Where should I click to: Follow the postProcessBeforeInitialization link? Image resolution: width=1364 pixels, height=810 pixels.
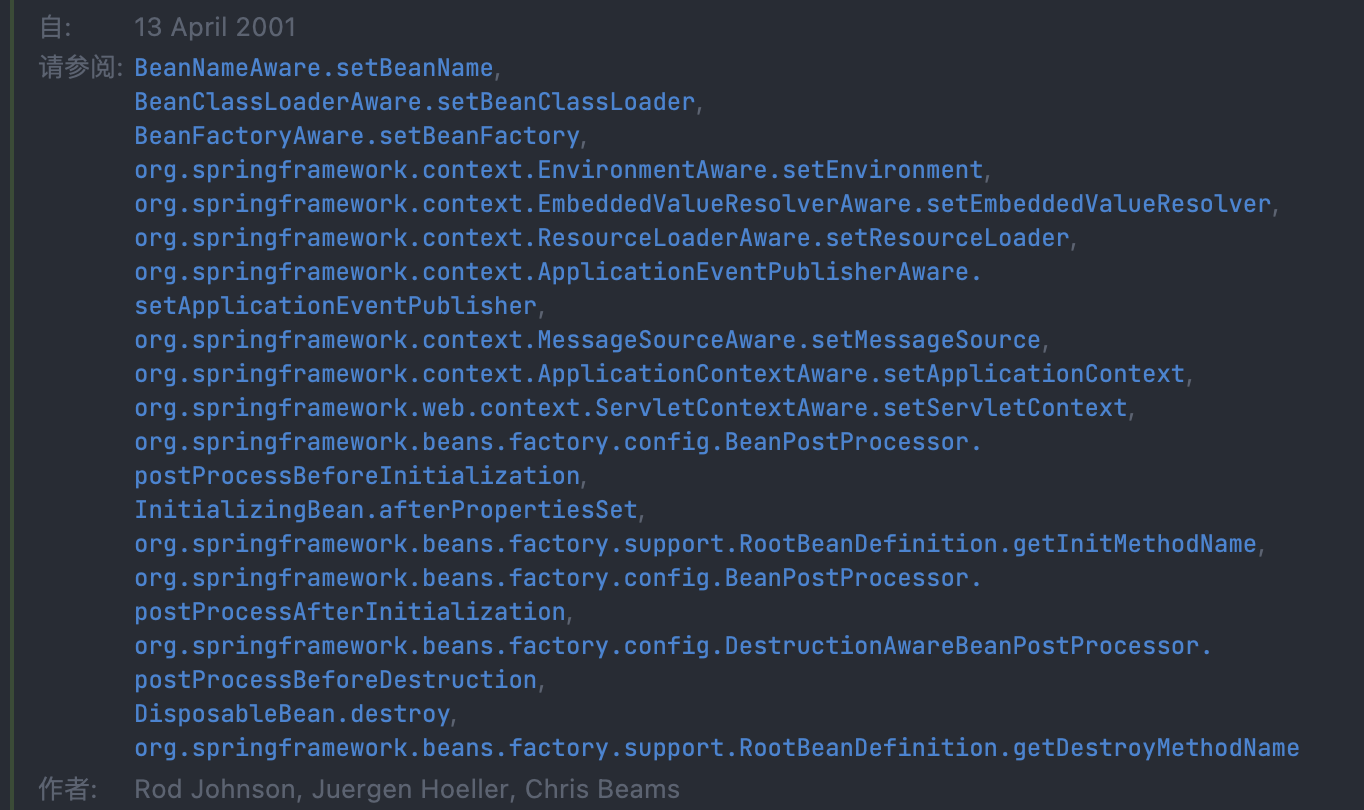(x=356, y=476)
